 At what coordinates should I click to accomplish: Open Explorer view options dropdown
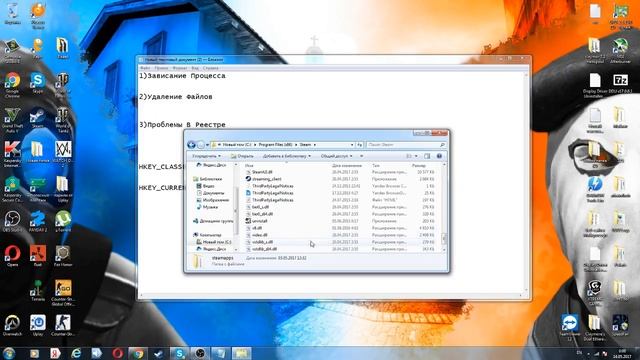tap(416, 156)
